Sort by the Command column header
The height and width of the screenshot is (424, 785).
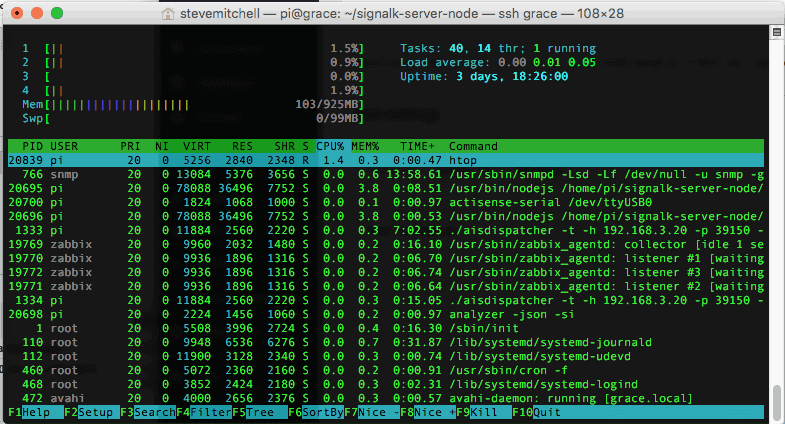point(473,146)
